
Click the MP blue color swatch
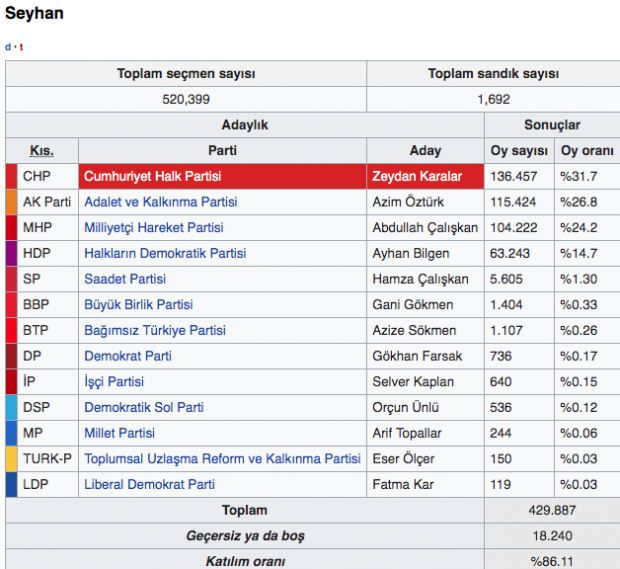pyautogui.click(x=11, y=433)
